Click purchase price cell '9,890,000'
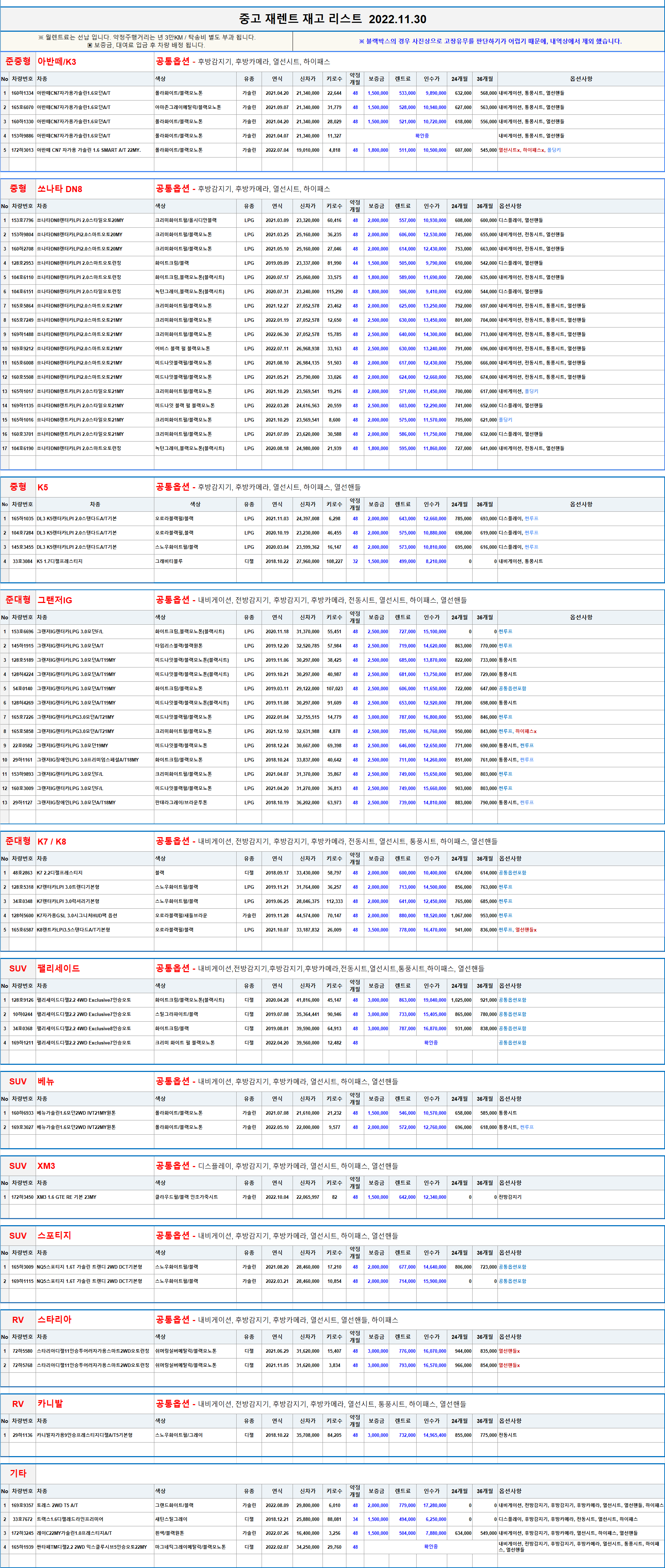665x1568 pixels. click(432, 93)
